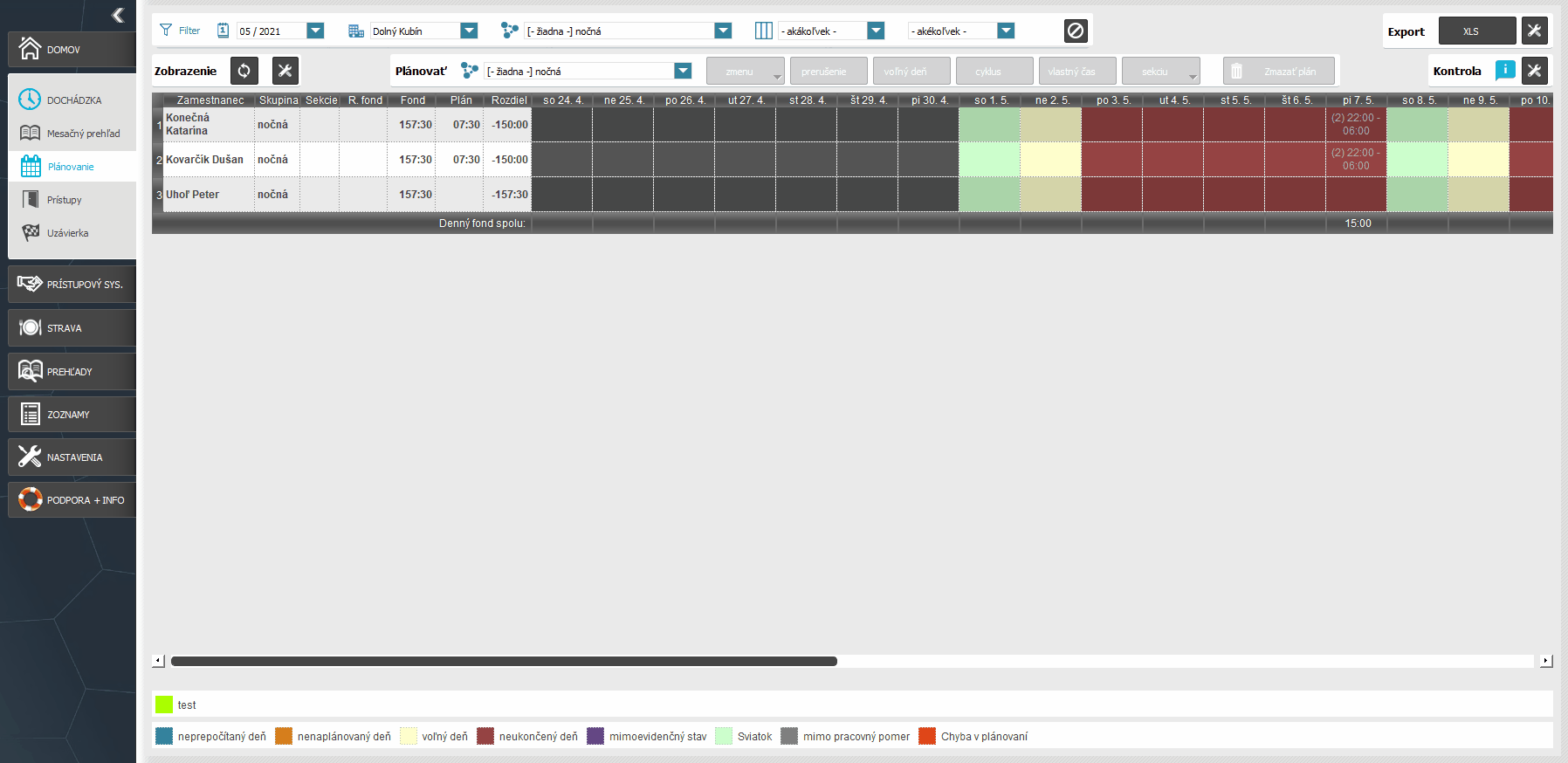Click the horizontal scrollbar thumb
The height and width of the screenshot is (763, 1568).
pyautogui.click(x=504, y=661)
